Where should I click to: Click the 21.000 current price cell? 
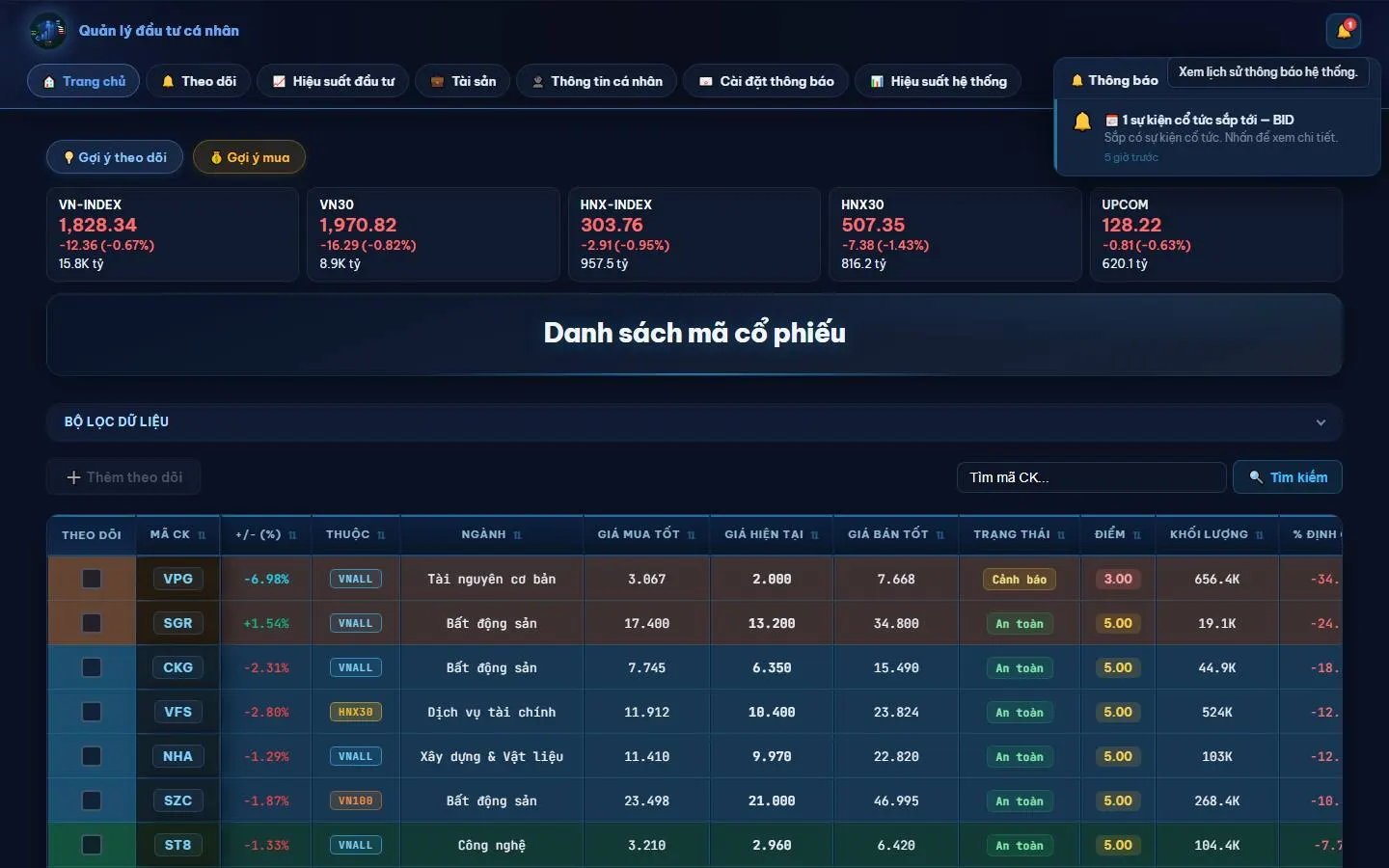click(772, 800)
